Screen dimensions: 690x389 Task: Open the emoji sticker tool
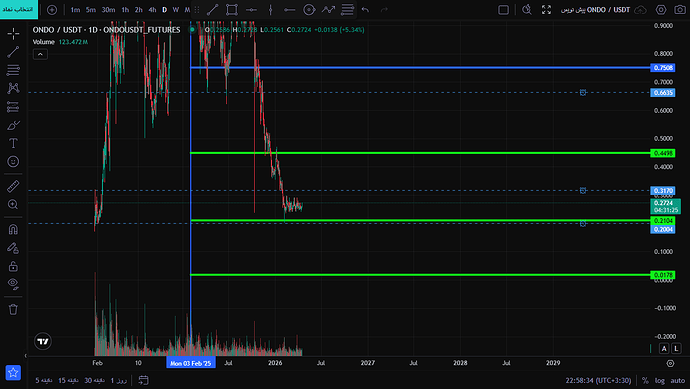coord(13,161)
